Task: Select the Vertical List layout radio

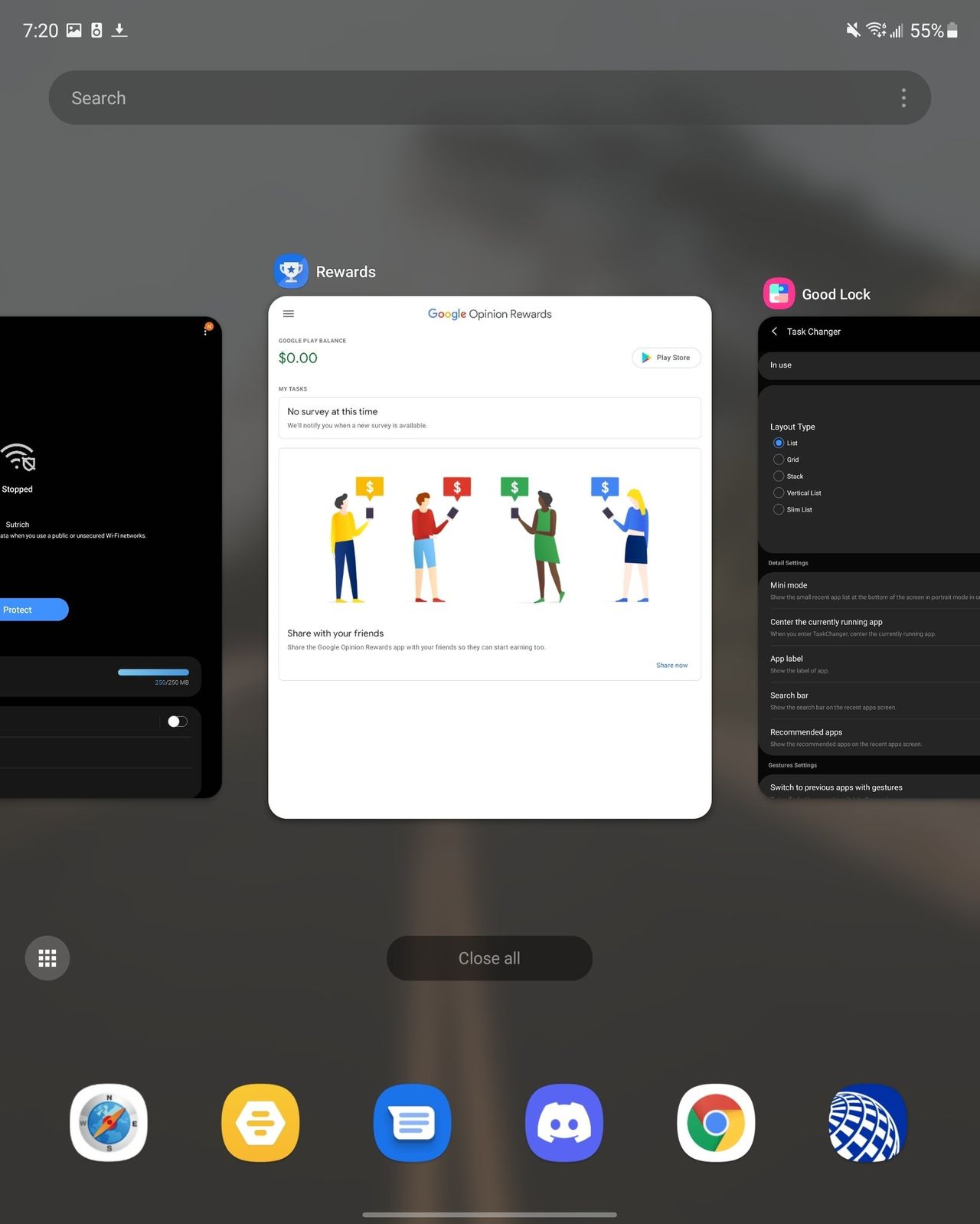Action: tap(779, 493)
